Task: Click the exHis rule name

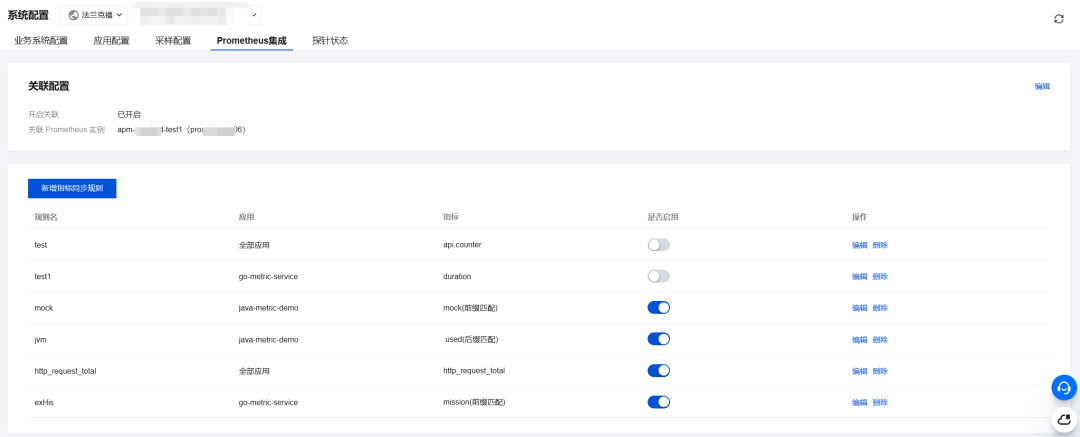Action: (x=44, y=403)
